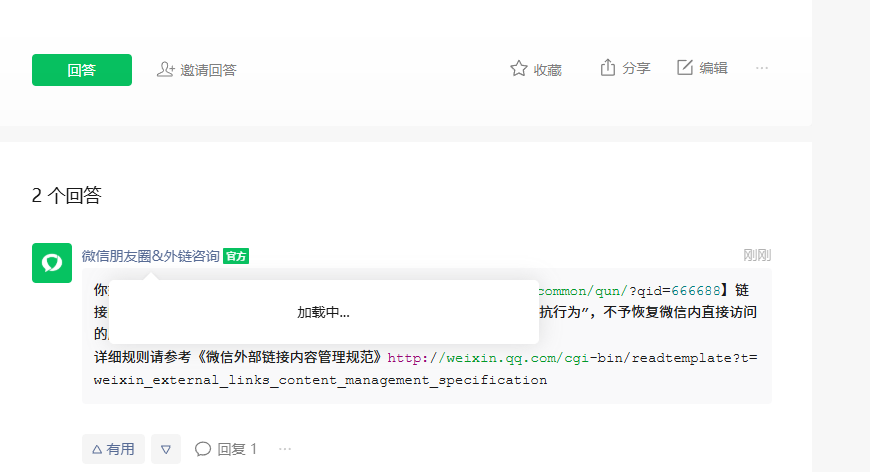
Task: Open the common/qun/?qid=666688 link
Action: tap(629, 291)
